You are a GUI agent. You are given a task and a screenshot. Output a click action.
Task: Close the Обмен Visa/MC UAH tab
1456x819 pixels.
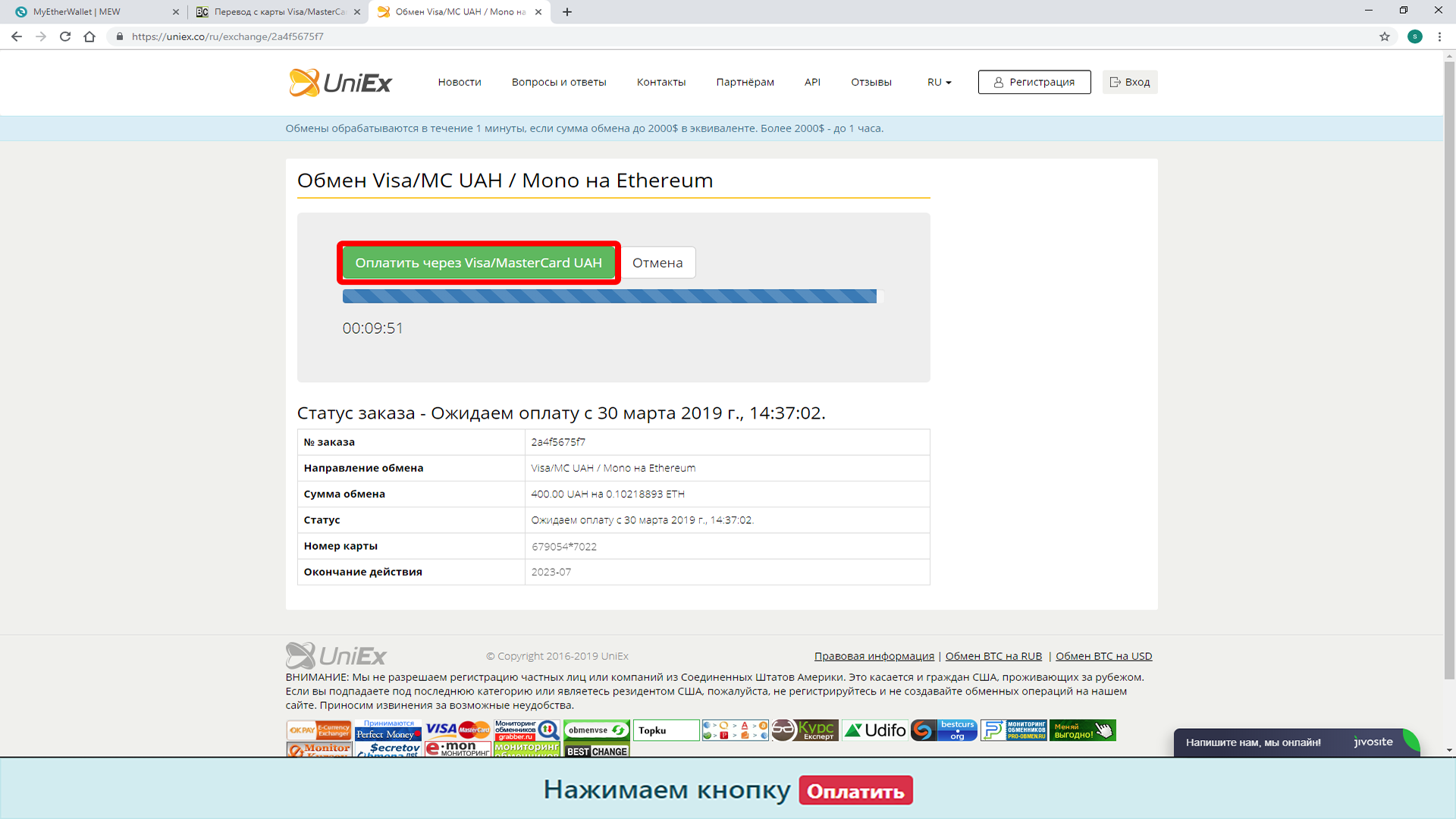(x=538, y=12)
